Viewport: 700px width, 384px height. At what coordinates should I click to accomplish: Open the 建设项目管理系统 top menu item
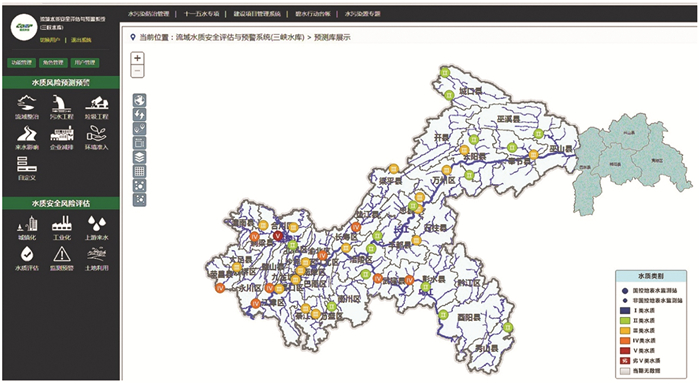257,14
